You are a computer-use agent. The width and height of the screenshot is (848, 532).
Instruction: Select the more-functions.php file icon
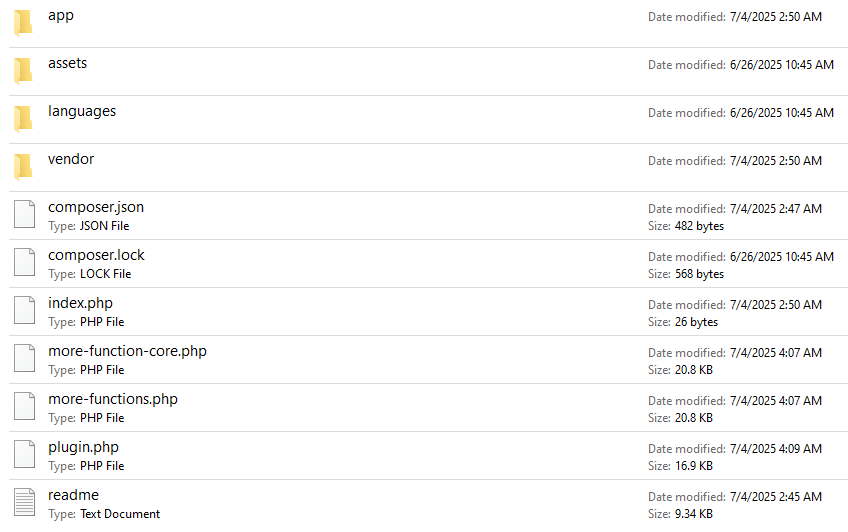(24, 407)
